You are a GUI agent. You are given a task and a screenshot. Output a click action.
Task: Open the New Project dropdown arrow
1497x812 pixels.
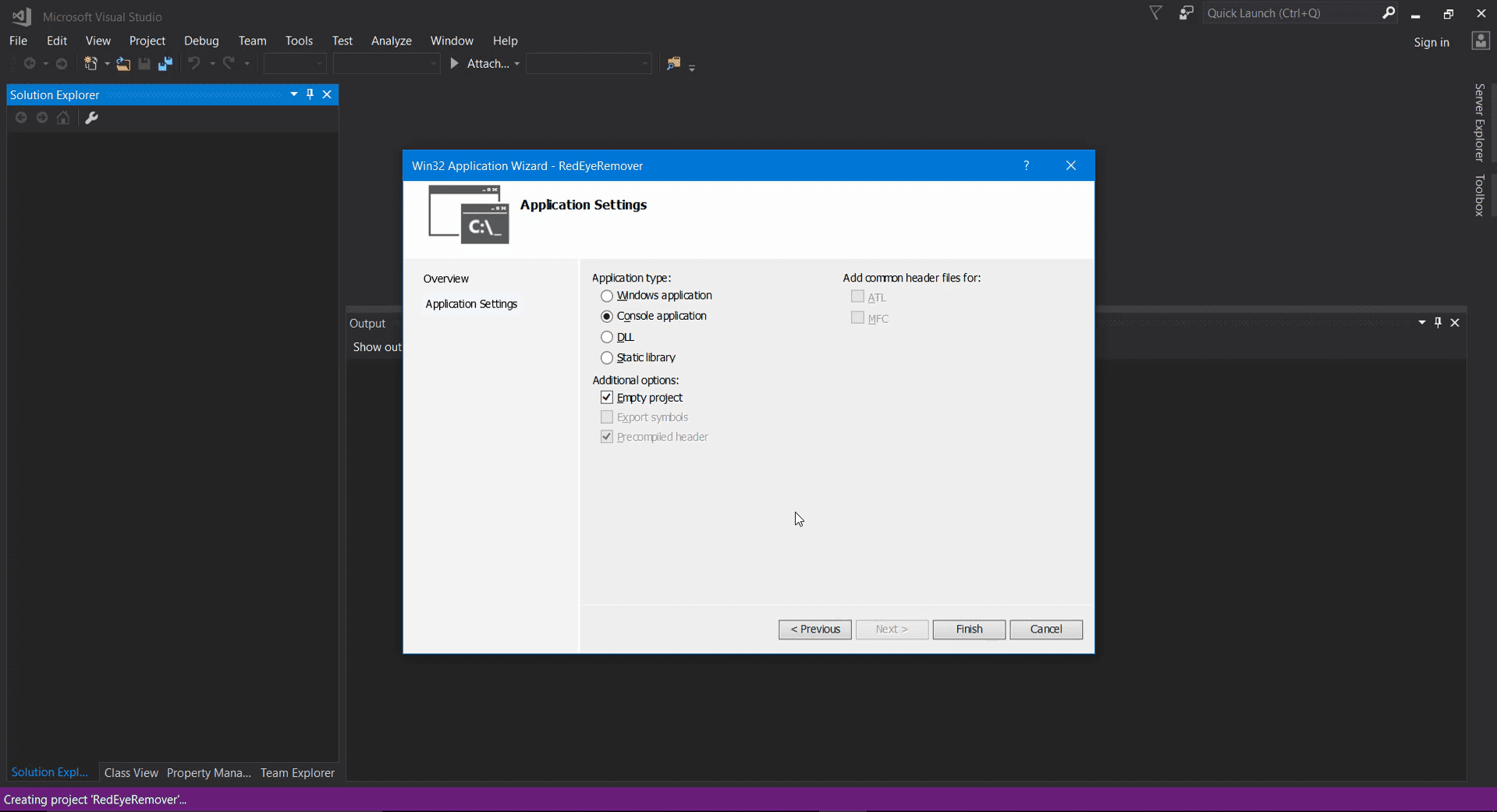(107, 64)
